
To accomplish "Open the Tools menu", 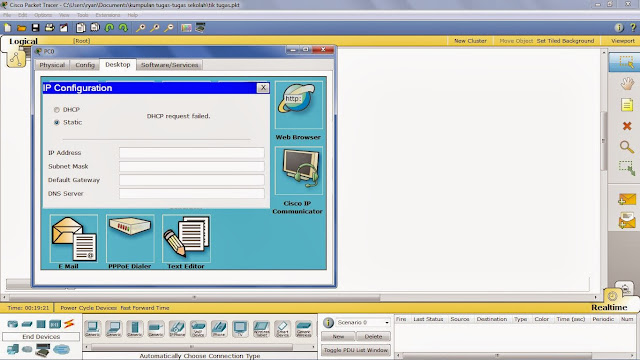I will click(82, 15).
